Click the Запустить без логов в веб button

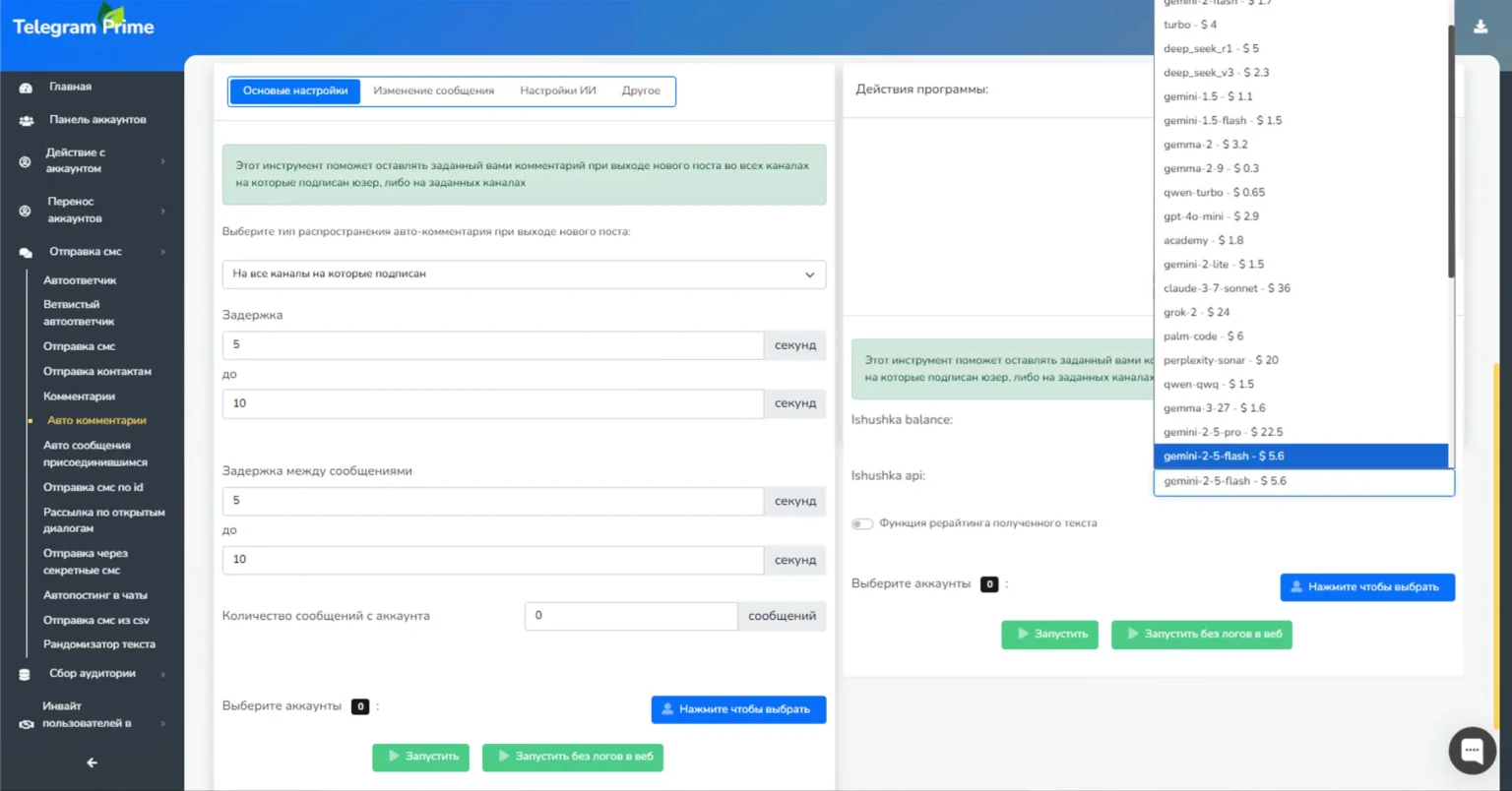click(573, 758)
